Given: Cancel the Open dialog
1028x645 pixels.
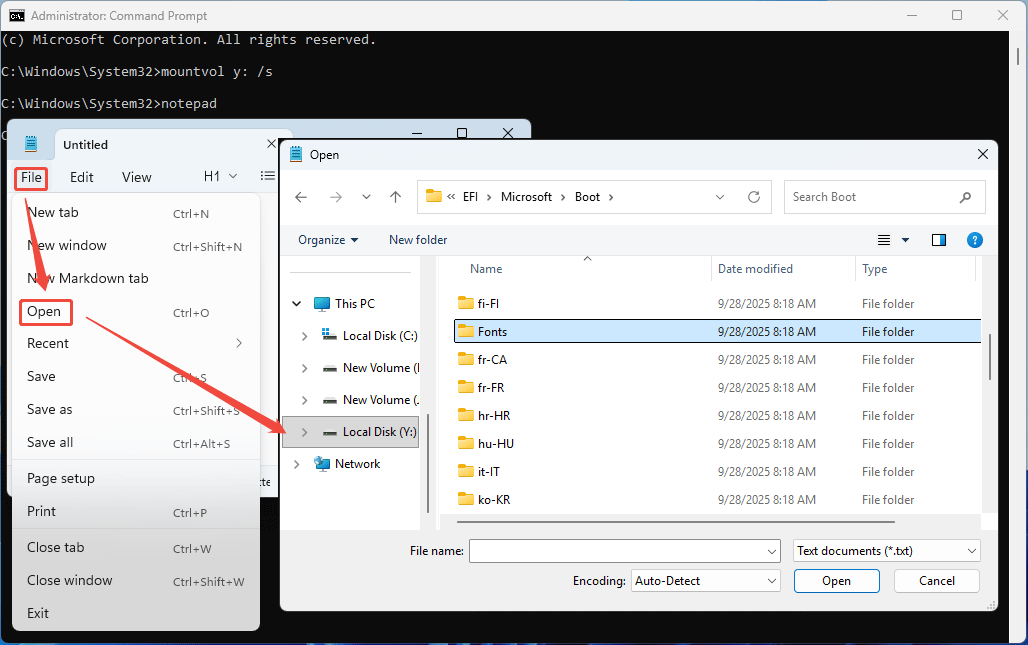Looking at the screenshot, I should pyautogui.click(x=936, y=580).
